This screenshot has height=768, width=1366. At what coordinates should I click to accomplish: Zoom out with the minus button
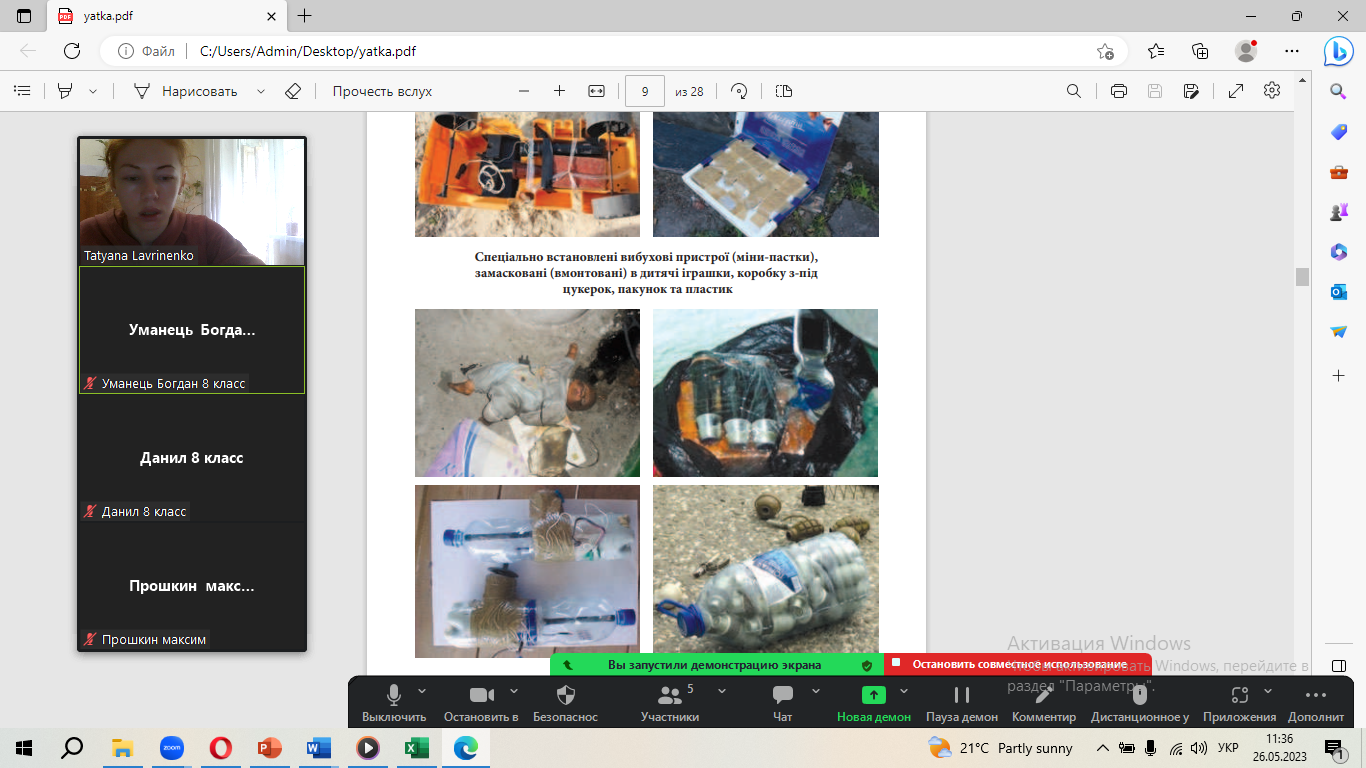[x=523, y=91]
